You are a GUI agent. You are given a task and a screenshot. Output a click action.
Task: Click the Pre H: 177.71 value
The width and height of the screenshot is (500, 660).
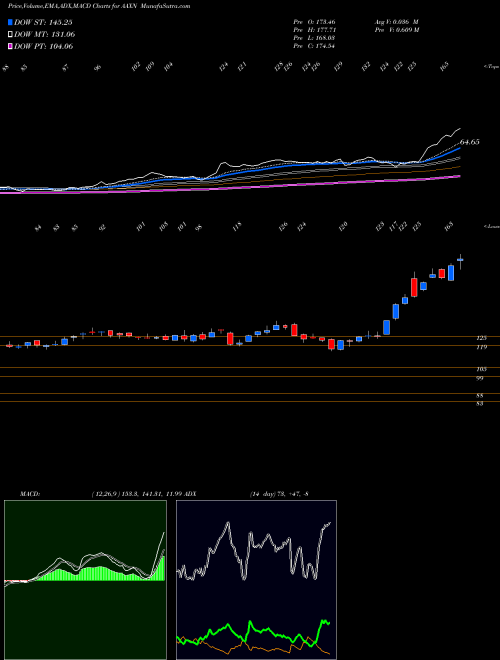click(314, 30)
